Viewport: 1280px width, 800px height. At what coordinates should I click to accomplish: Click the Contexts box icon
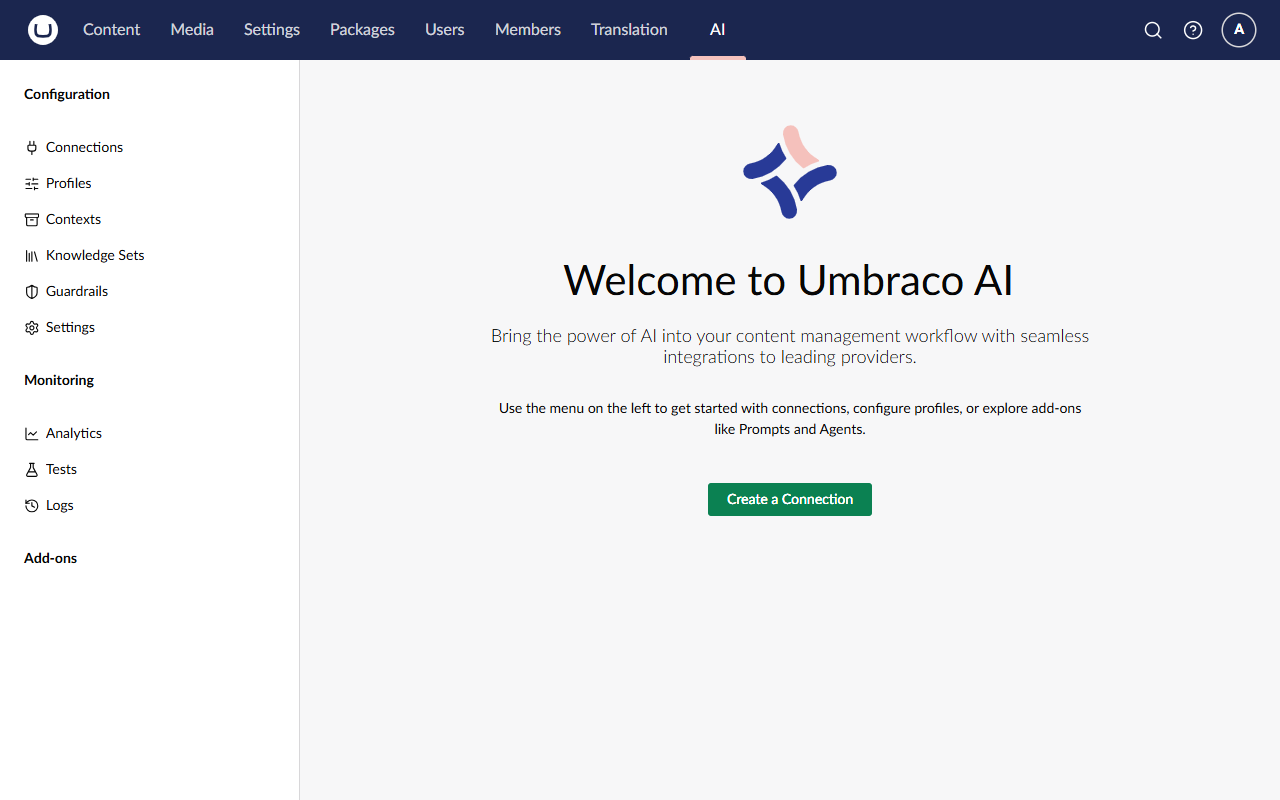click(32, 219)
